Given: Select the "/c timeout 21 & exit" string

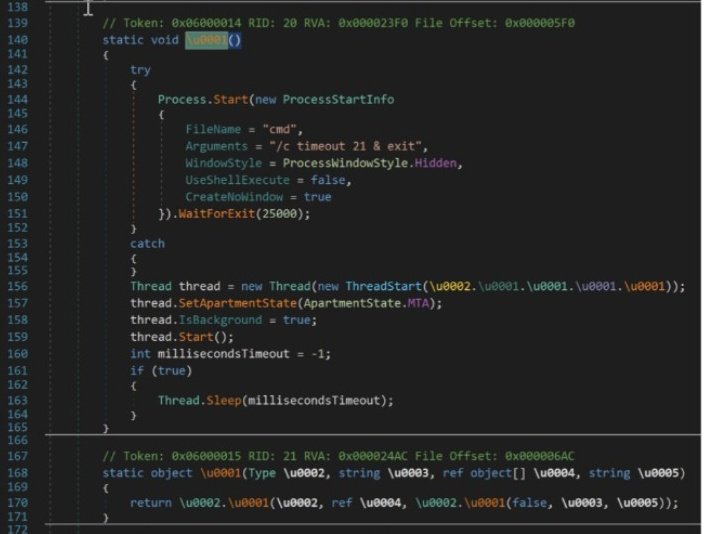Looking at the screenshot, I should 345,146.
